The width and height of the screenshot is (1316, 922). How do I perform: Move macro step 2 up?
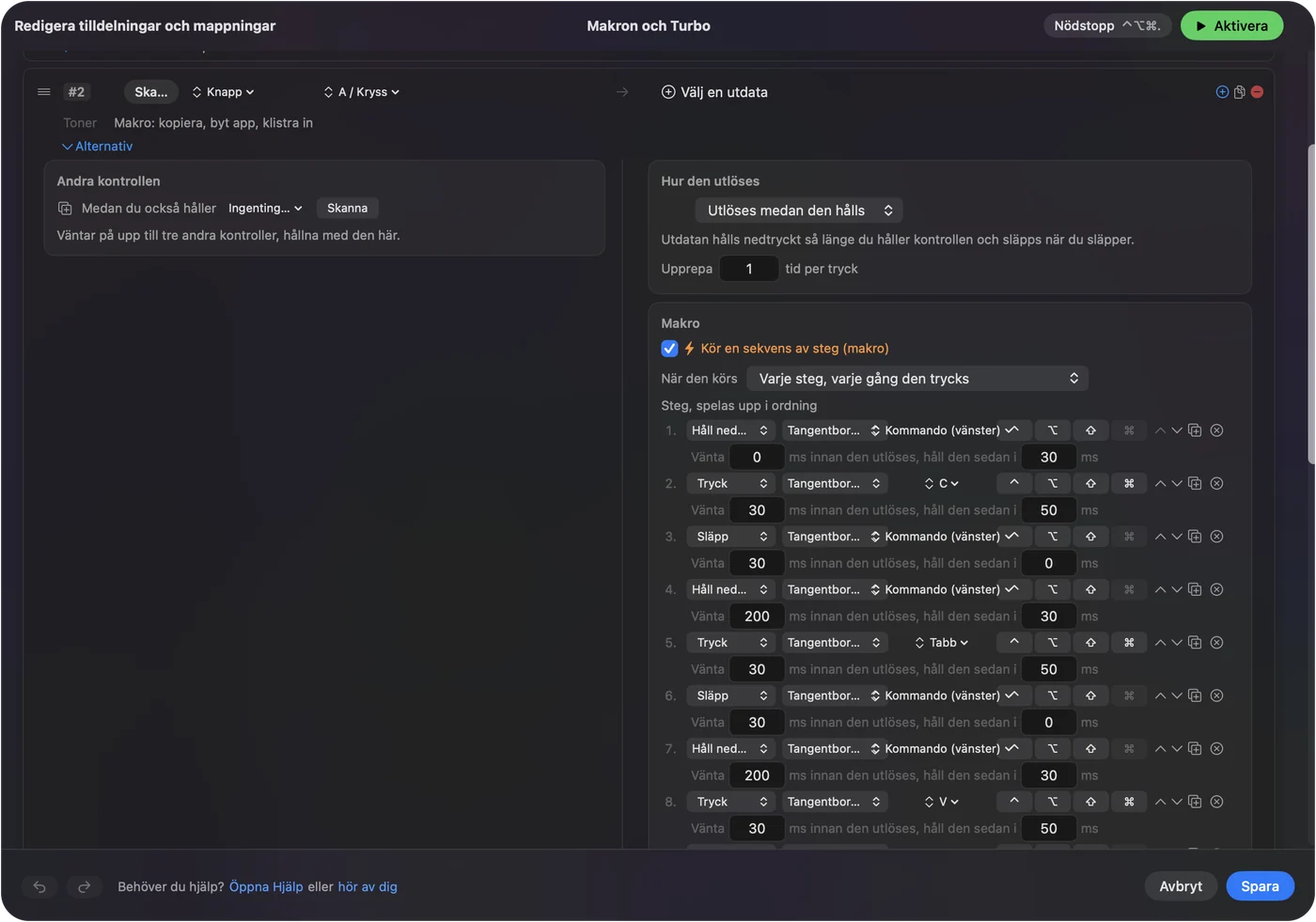pos(1160,483)
